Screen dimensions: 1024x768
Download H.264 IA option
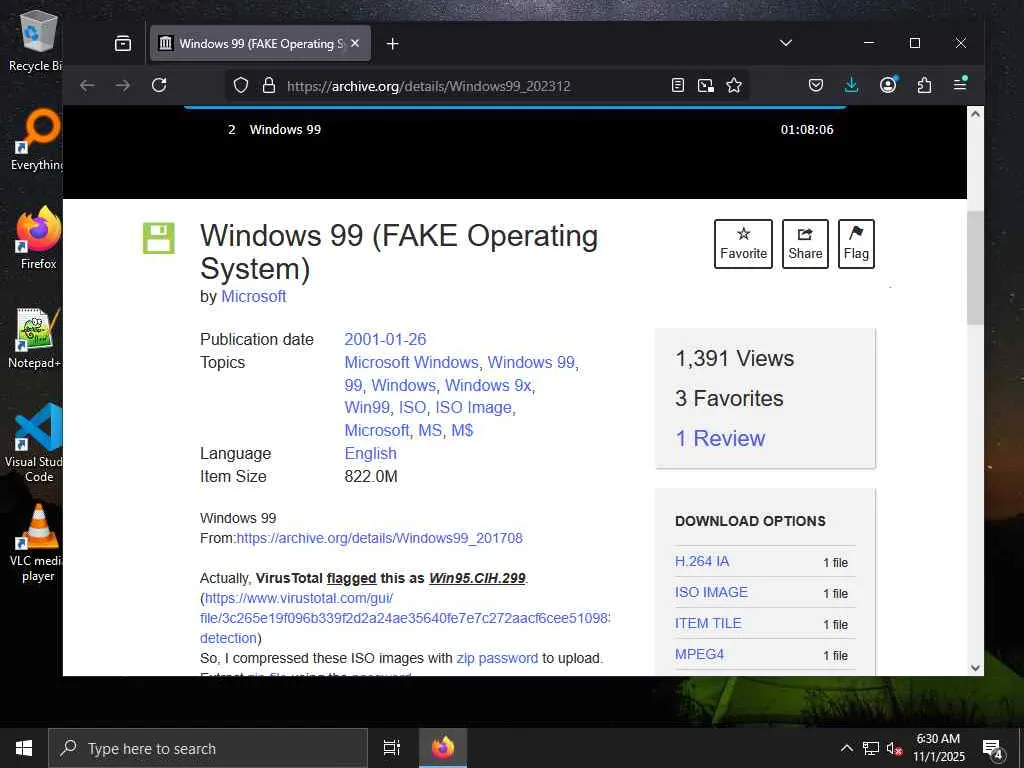click(702, 561)
